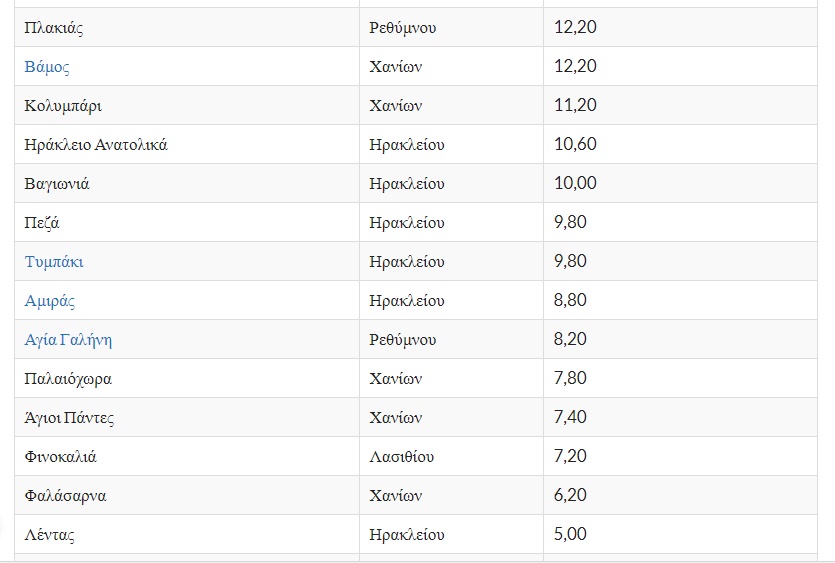The height and width of the screenshot is (563, 835).
Task: Click the 5,00 value cell
Action: tap(570, 535)
